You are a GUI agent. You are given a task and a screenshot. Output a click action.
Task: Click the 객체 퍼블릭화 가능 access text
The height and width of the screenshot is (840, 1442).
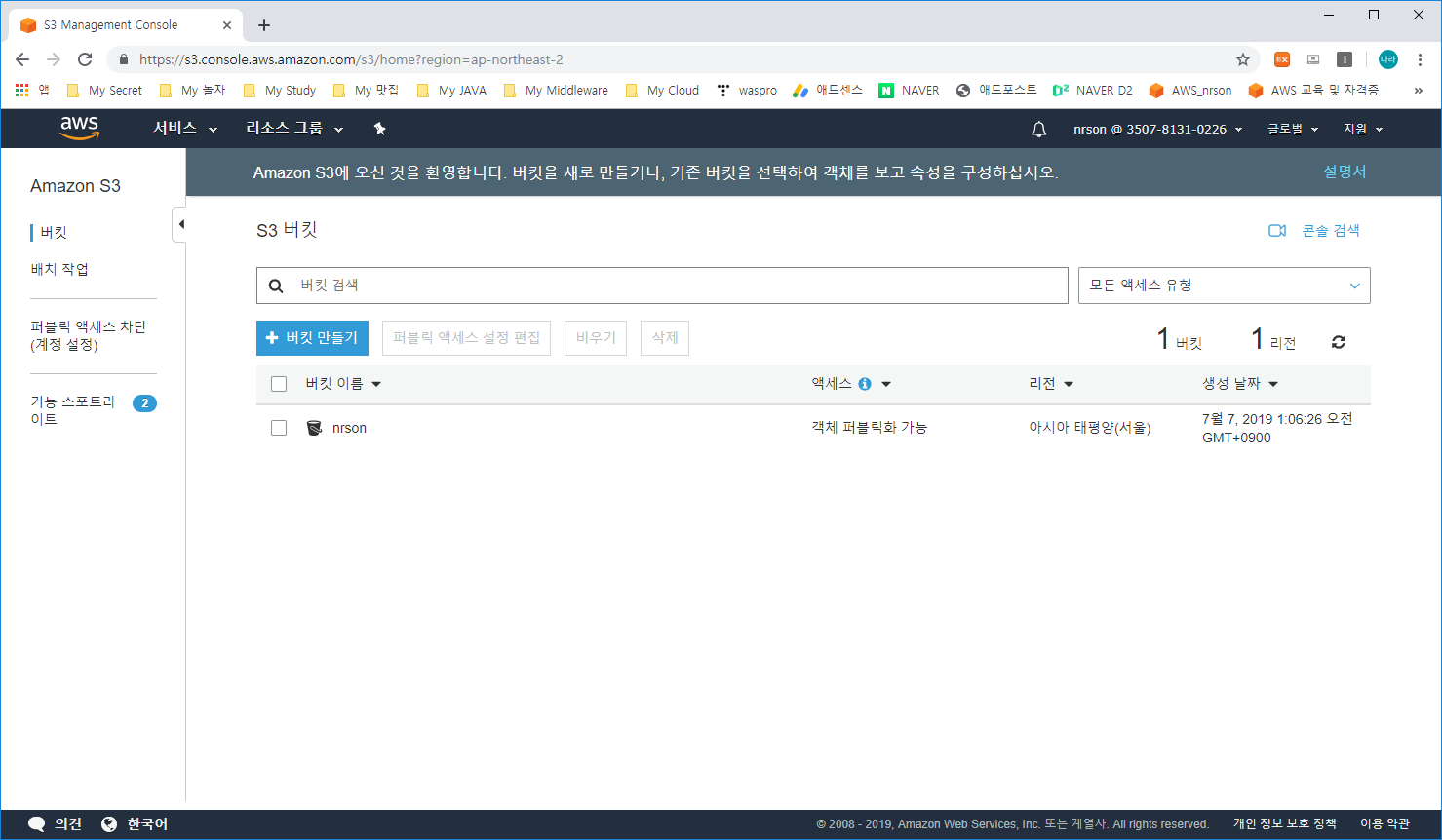coord(870,428)
